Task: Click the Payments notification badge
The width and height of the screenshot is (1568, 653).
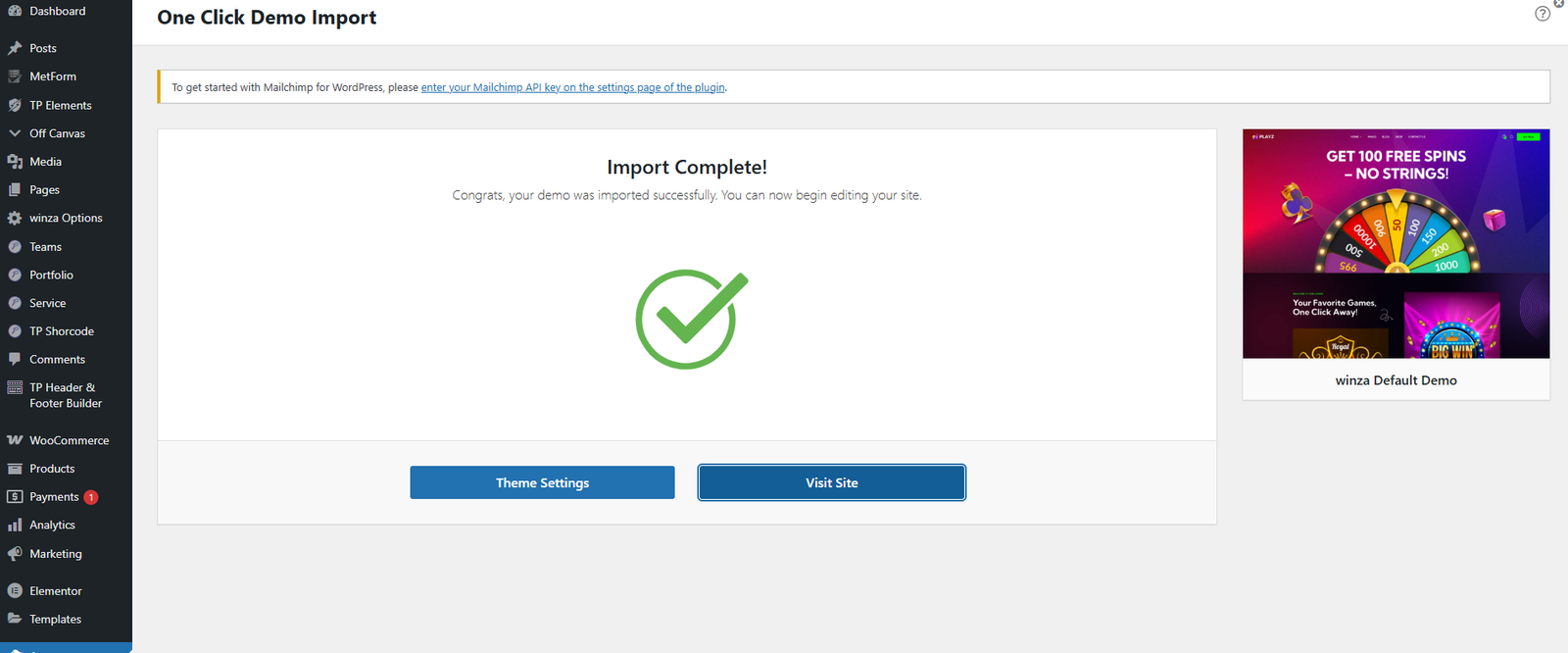Action: (91, 497)
